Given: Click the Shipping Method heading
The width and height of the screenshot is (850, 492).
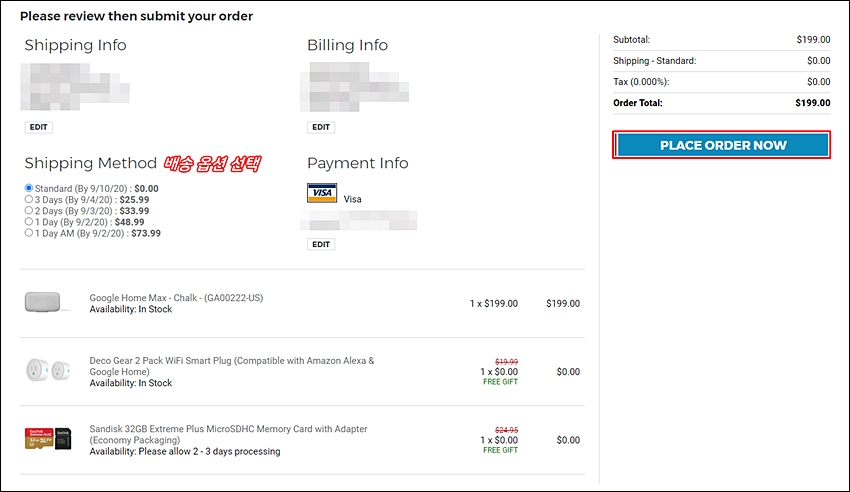Looking at the screenshot, I should click(90, 163).
